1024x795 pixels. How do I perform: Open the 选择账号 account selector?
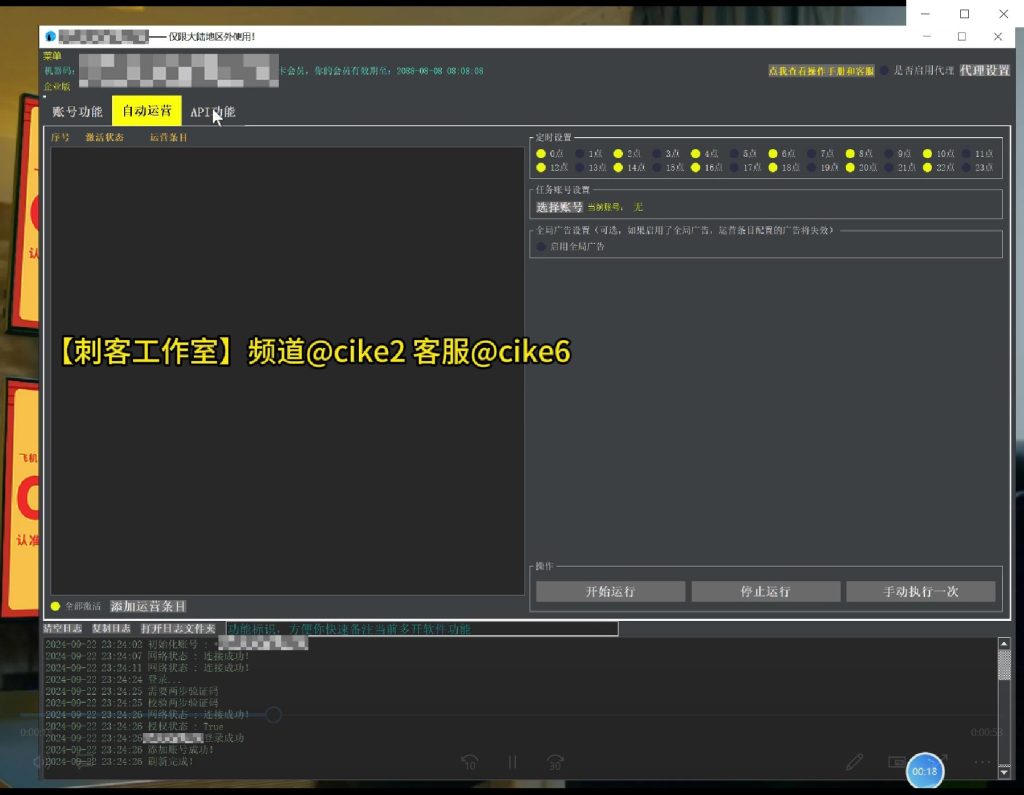click(x=560, y=206)
